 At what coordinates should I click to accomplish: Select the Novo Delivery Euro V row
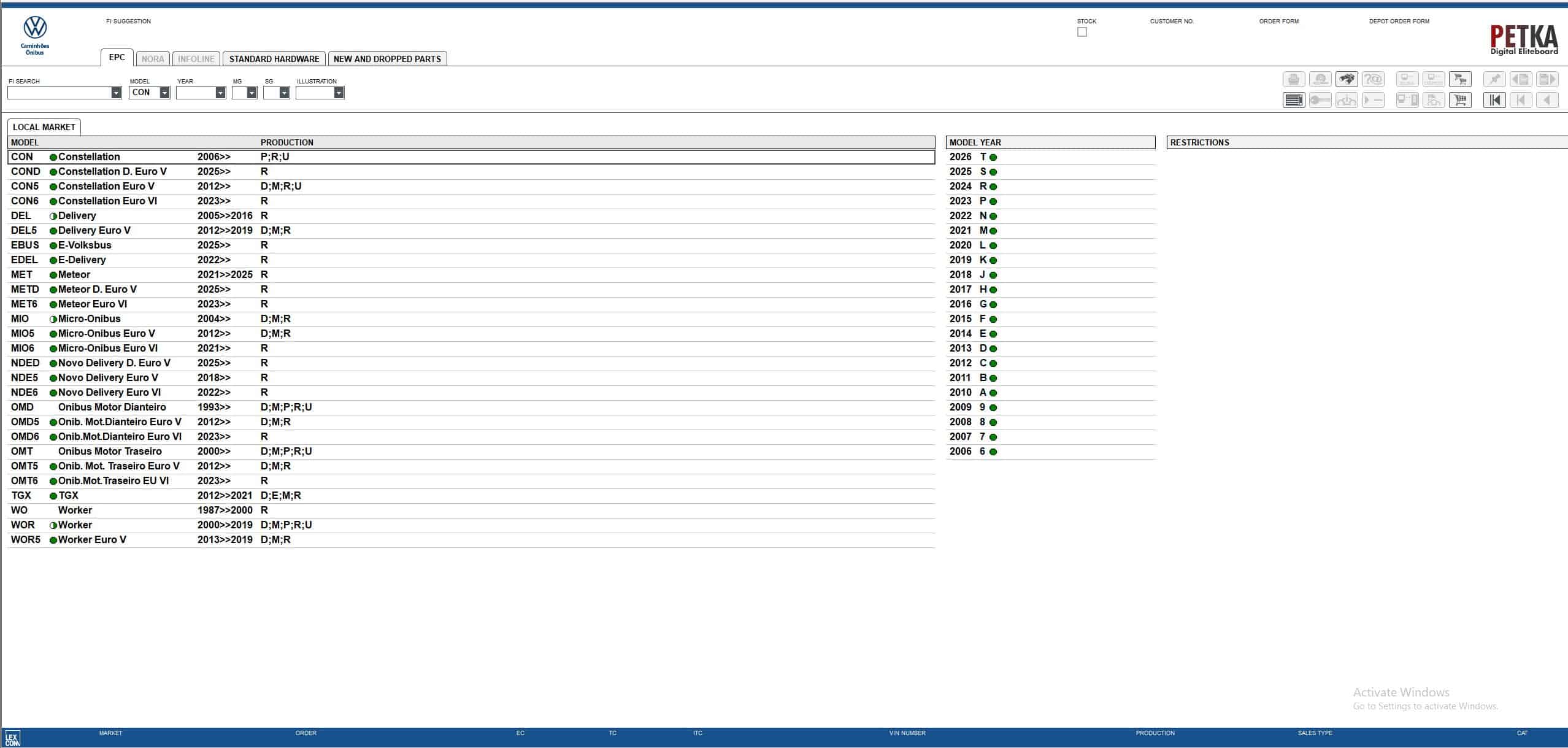(x=107, y=377)
